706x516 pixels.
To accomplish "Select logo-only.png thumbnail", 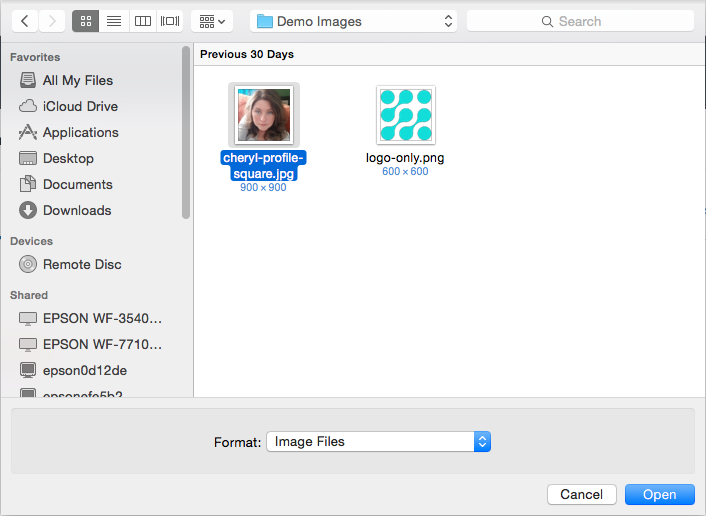I will 406,115.
